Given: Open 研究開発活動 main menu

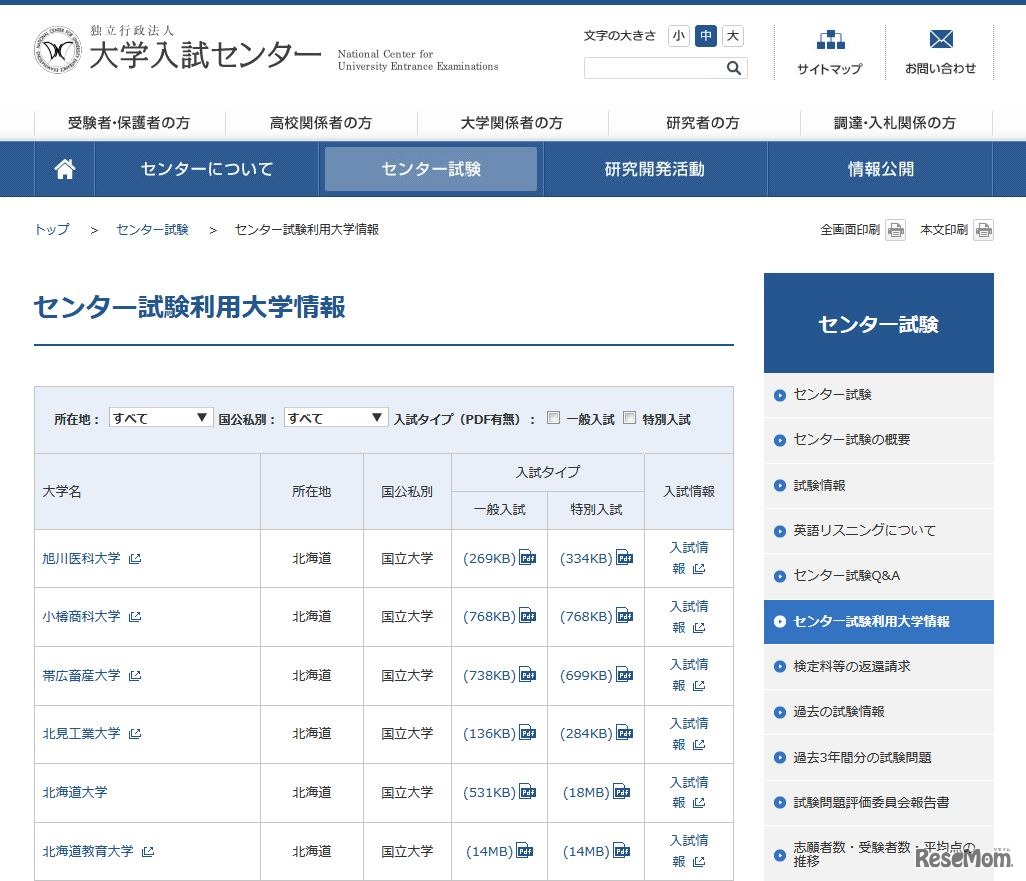Looking at the screenshot, I should (654, 169).
